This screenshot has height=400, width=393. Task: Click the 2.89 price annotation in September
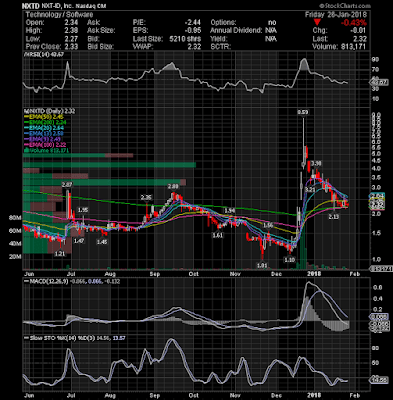click(x=173, y=186)
